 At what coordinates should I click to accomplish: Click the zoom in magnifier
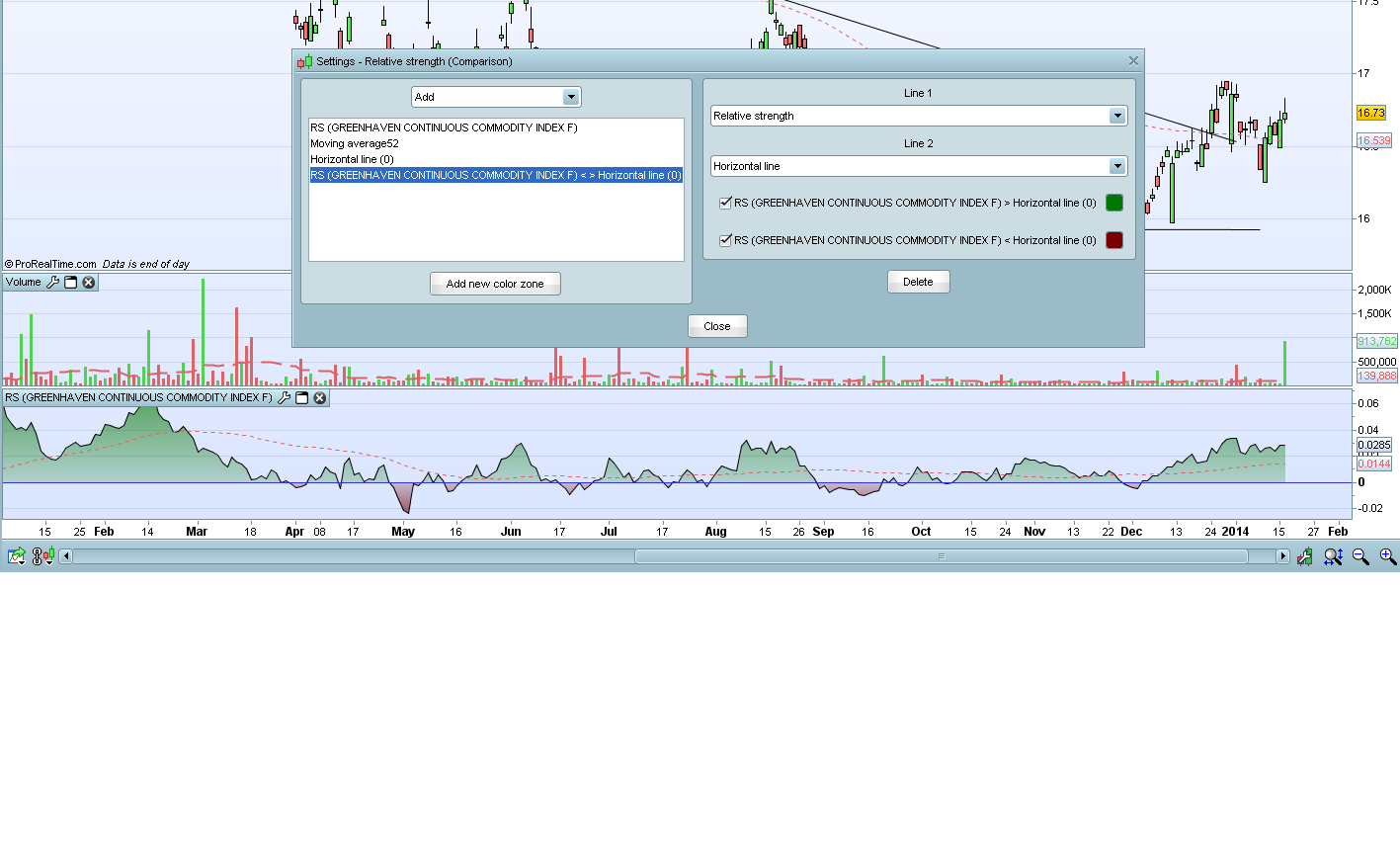tap(1388, 557)
